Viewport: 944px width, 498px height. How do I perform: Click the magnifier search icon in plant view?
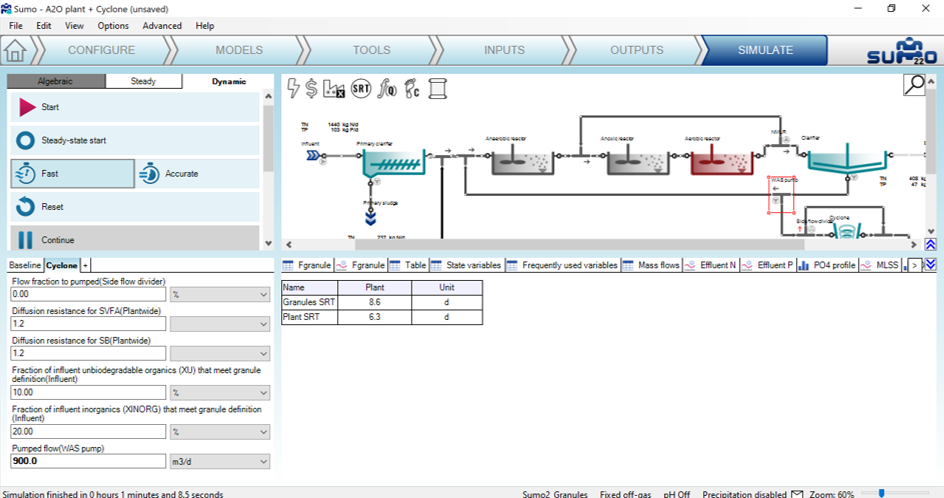click(x=914, y=85)
